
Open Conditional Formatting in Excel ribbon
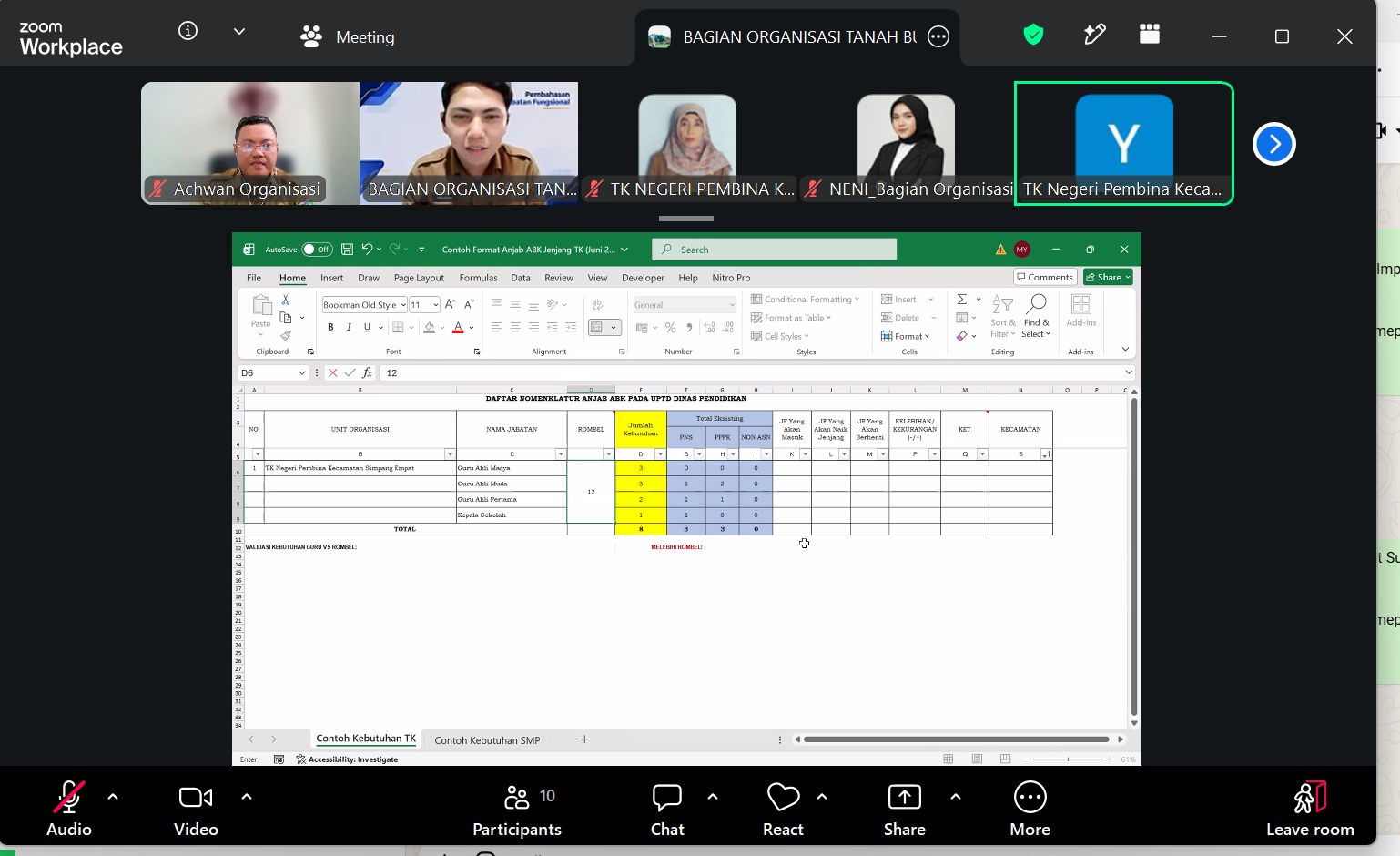pos(805,299)
